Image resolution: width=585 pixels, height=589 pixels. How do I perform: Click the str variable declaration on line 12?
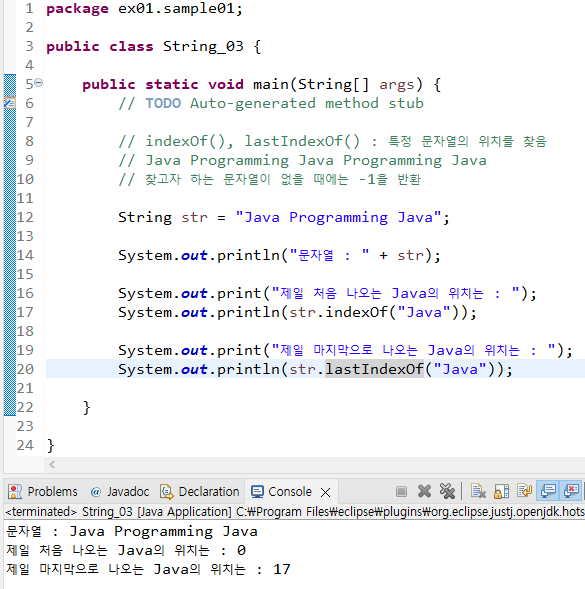tap(195, 217)
